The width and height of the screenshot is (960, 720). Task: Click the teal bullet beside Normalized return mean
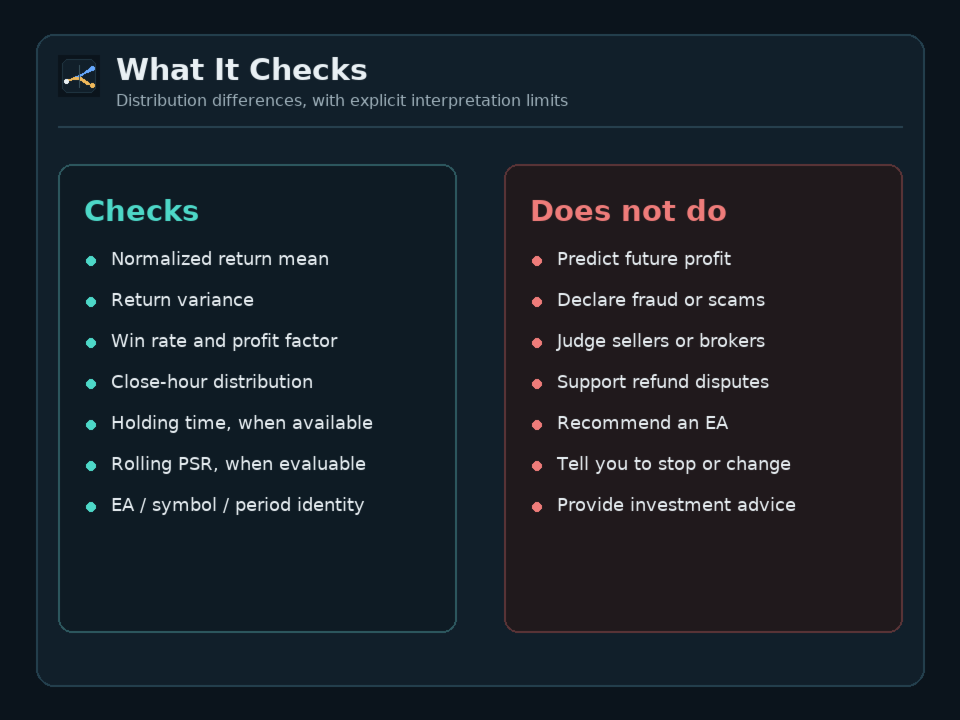click(91, 261)
